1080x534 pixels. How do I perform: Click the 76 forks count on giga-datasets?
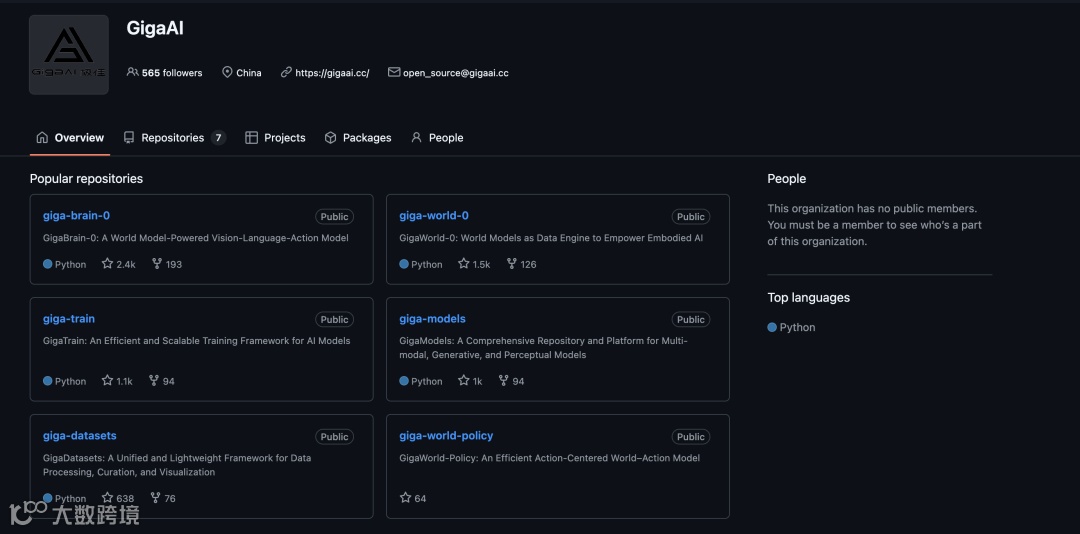tap(170, 498)
